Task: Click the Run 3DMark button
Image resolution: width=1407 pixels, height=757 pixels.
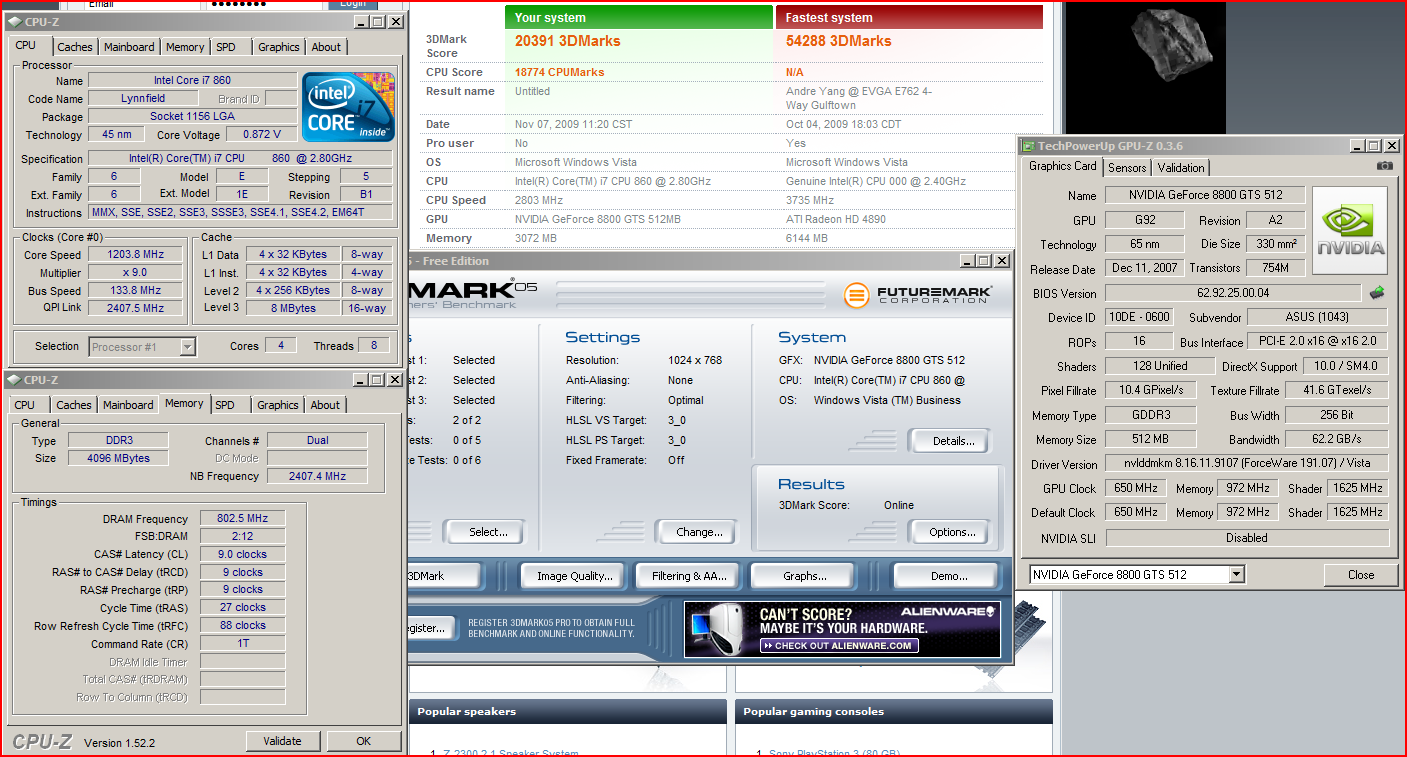Action: (x=445, y=576)
